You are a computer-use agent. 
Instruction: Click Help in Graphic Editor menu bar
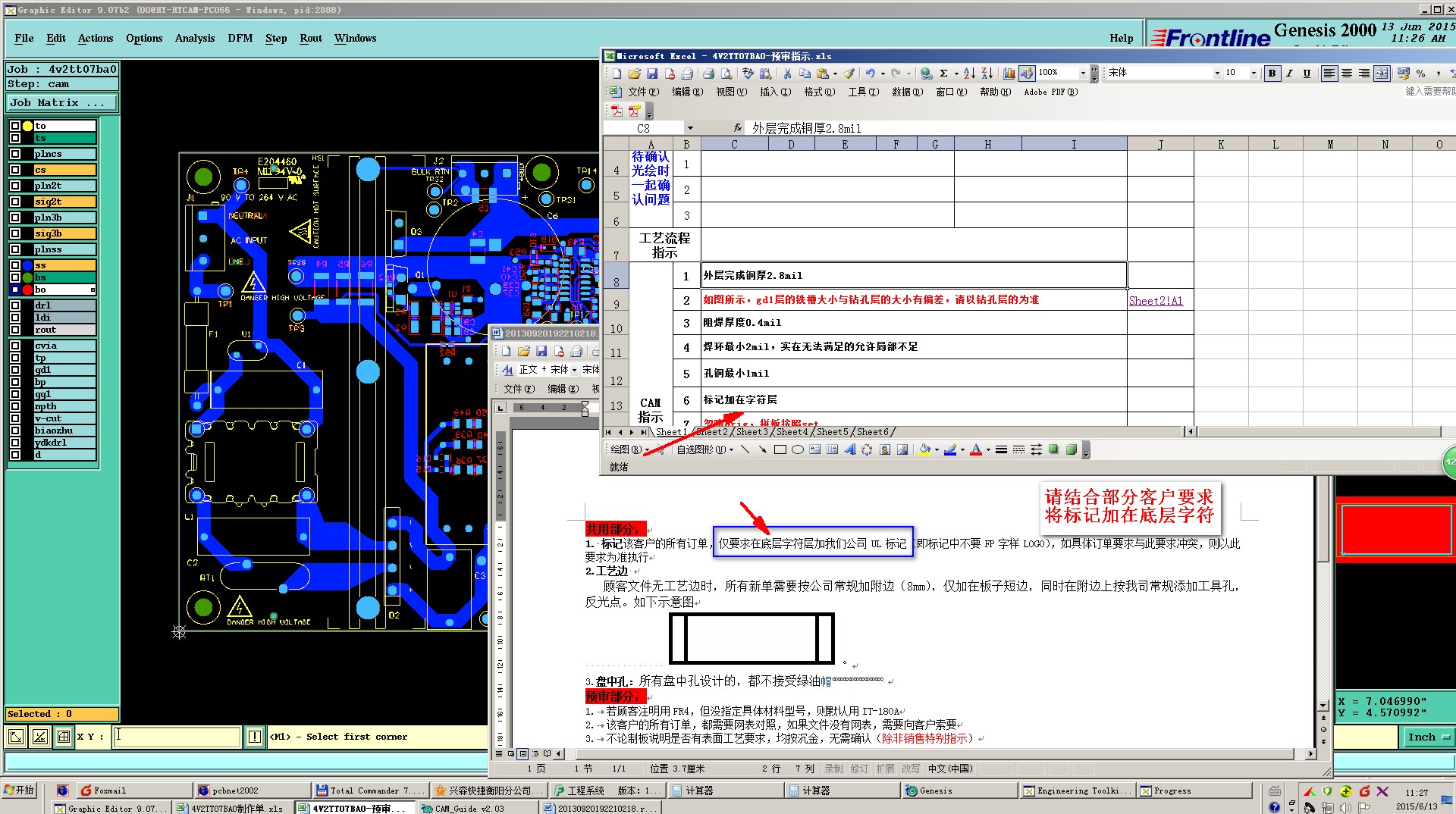pos(1122,39)
